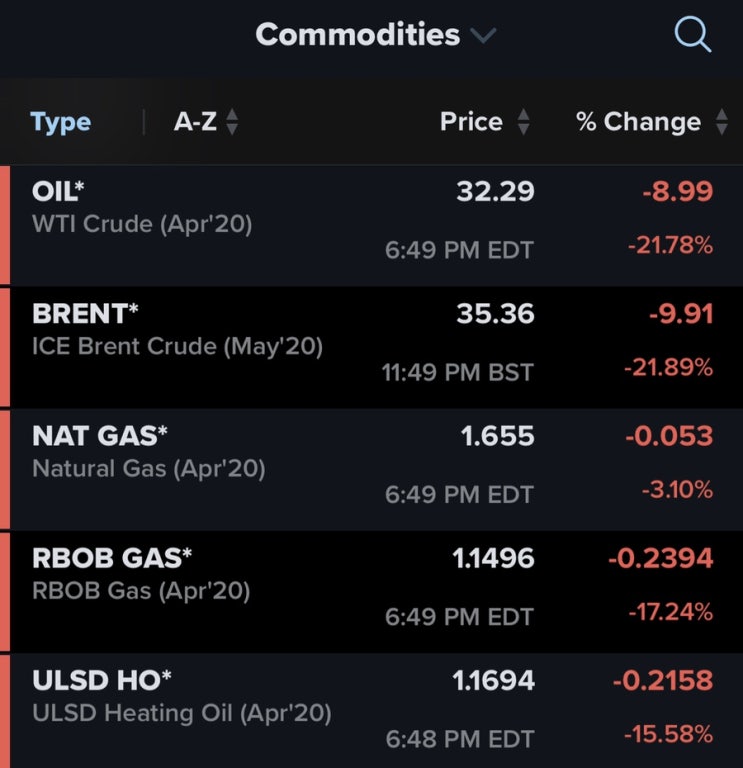The image size is (743, 768).
Task: Sort by the Price column header
Action: pos(471,121)
